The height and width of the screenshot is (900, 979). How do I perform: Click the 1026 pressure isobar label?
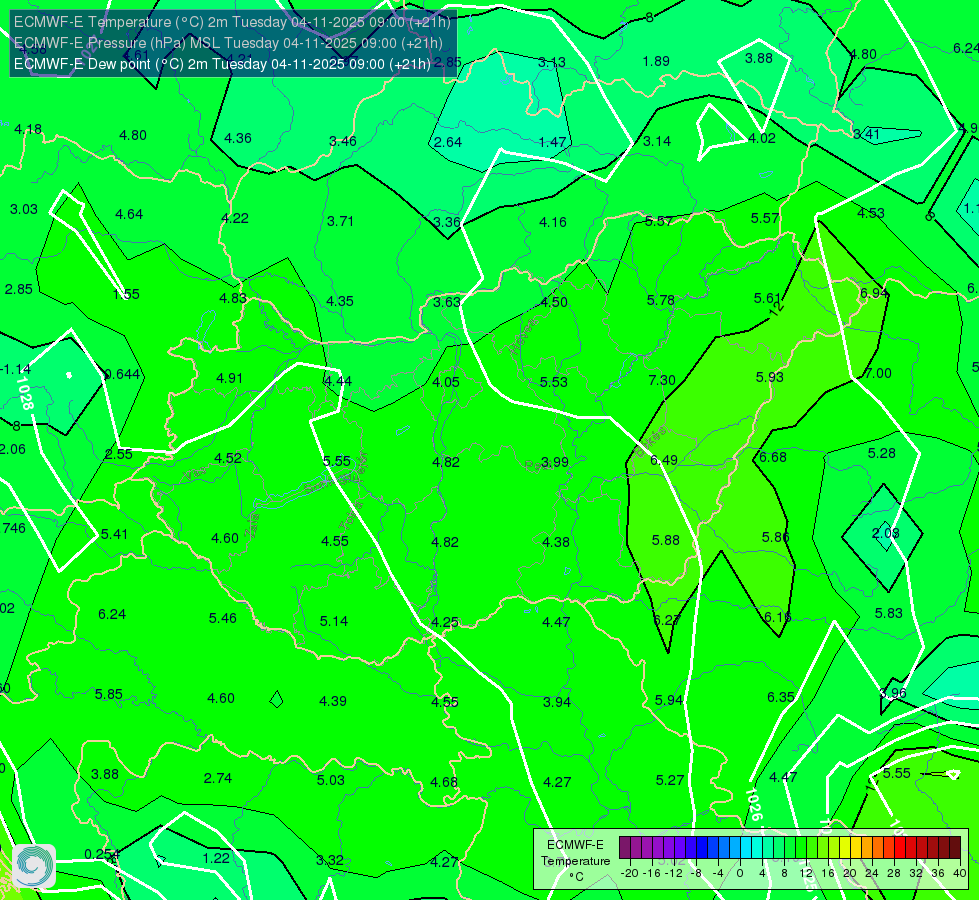pos(754,805)
